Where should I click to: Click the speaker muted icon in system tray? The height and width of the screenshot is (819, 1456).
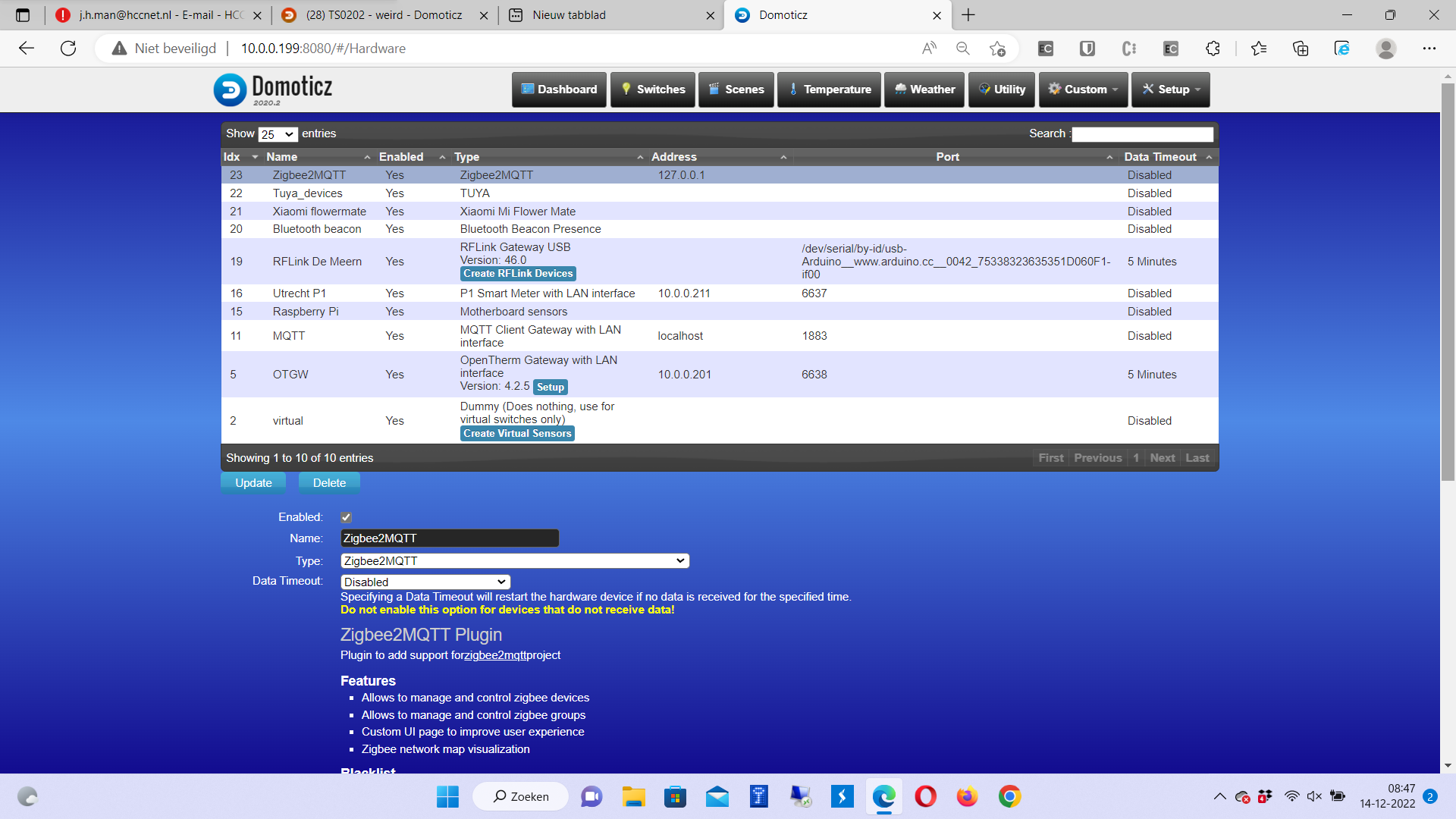[x=1314, y=796]
